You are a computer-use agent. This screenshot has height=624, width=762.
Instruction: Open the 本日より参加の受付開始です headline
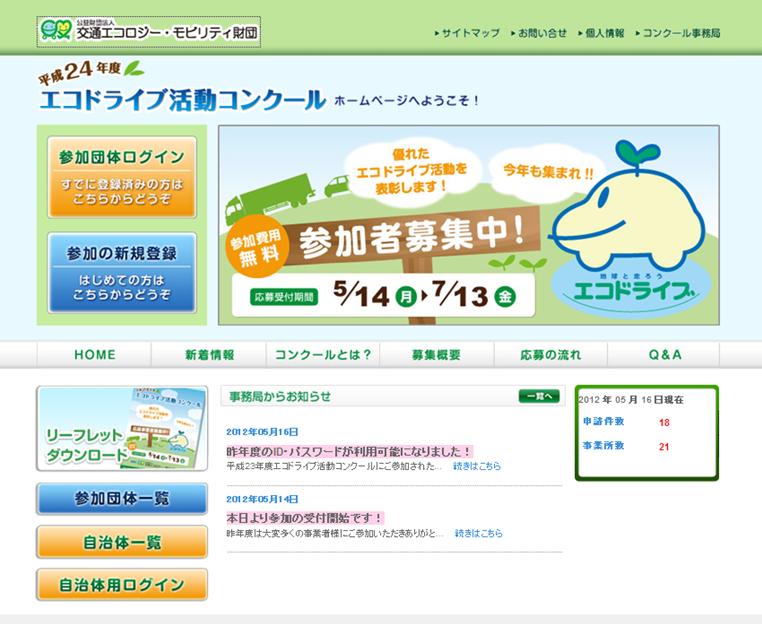pyautogui.click(x=305, y=518)
